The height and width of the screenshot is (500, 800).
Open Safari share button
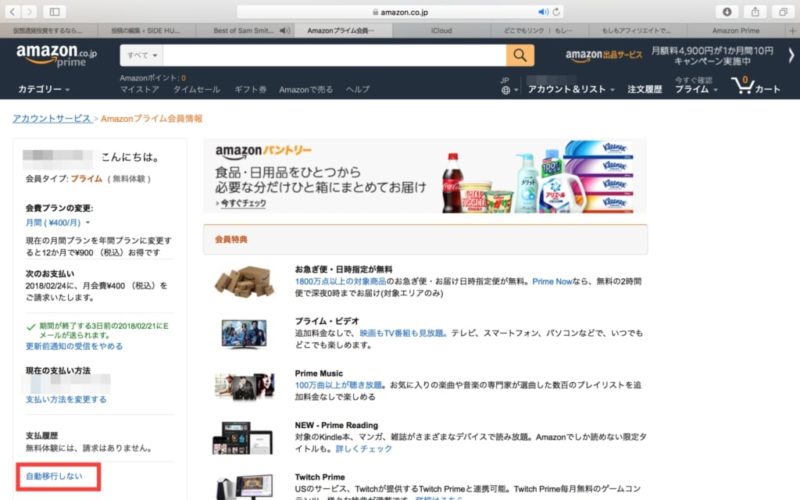(755, 12)
